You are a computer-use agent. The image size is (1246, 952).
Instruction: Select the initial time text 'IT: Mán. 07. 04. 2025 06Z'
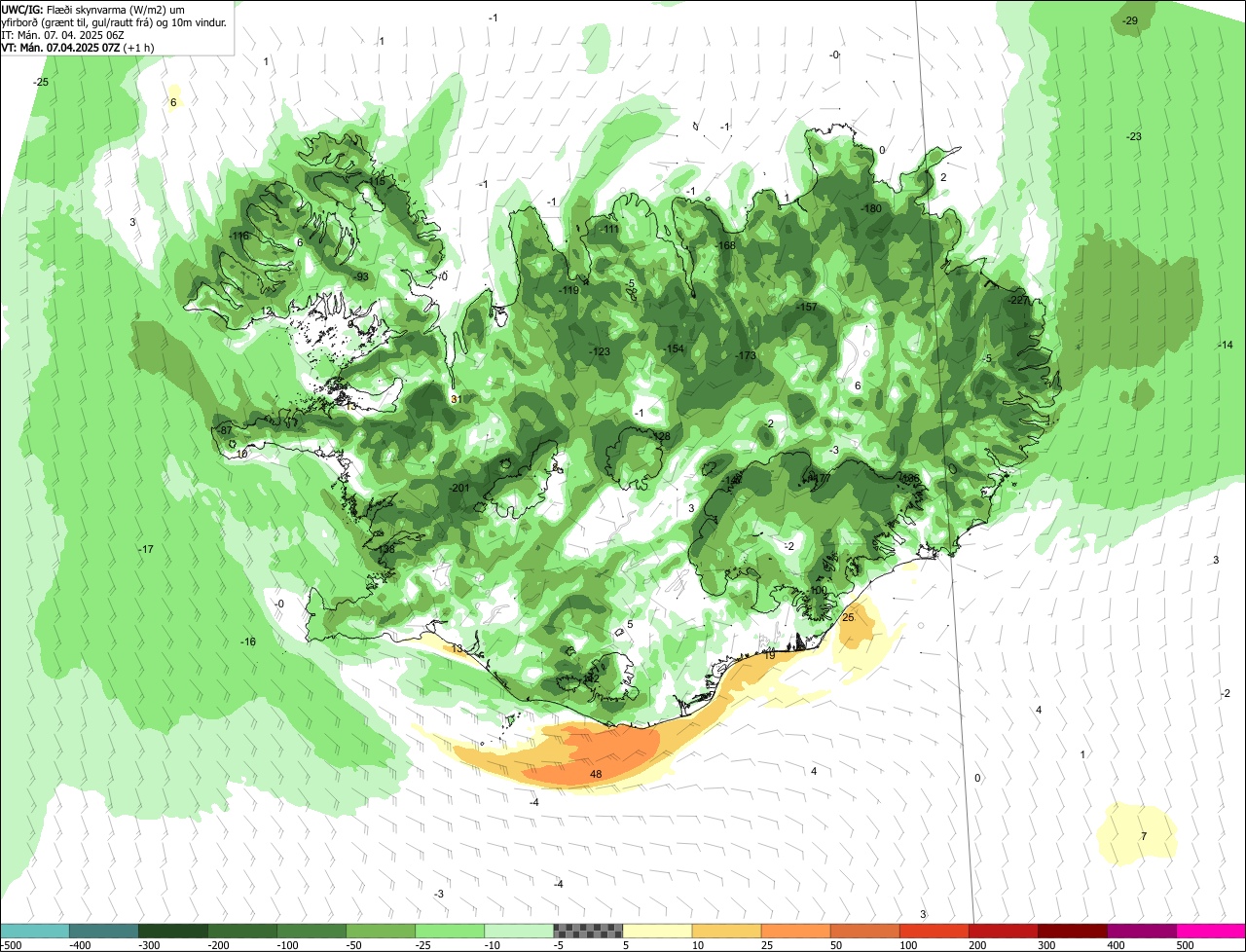click(63, 34)
